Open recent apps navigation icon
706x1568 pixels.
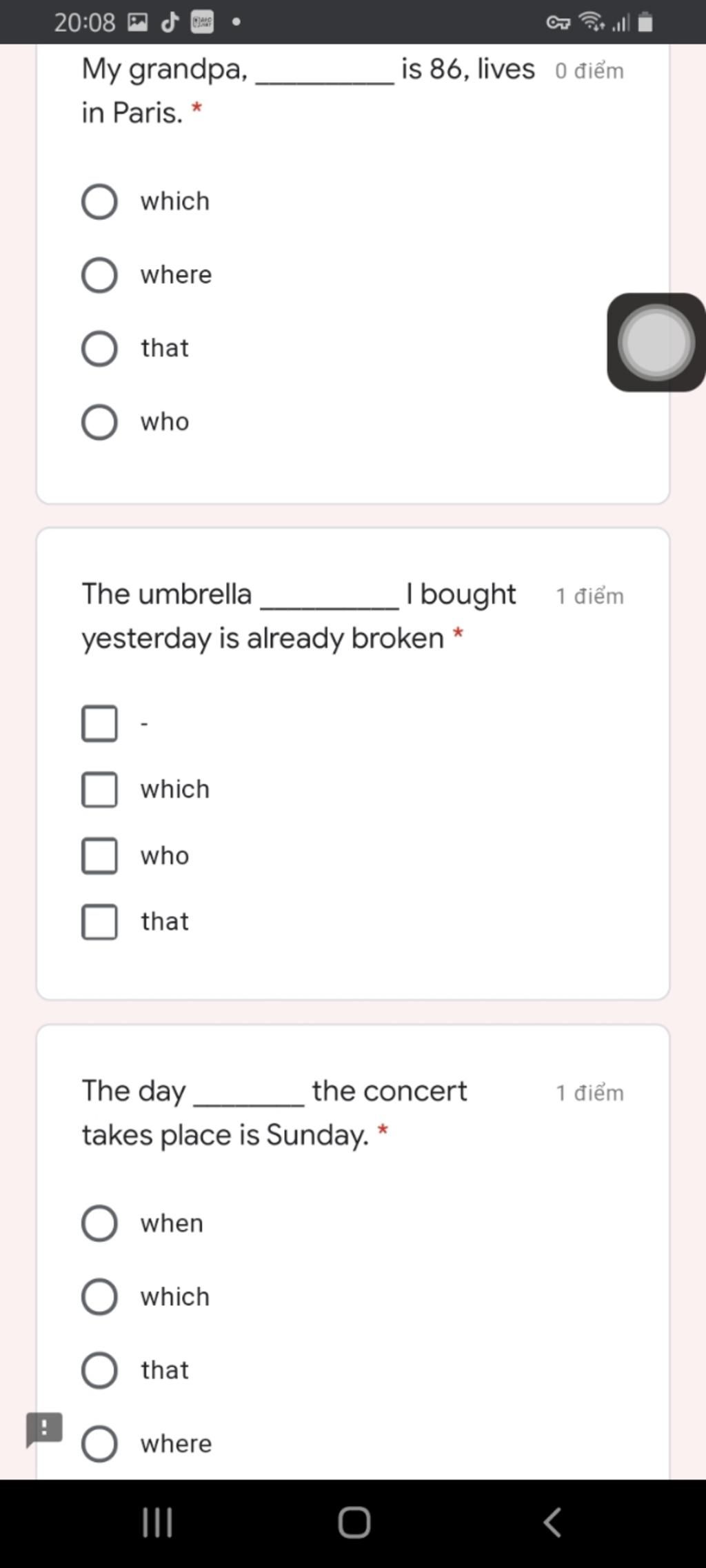(x=157, y=1522)
